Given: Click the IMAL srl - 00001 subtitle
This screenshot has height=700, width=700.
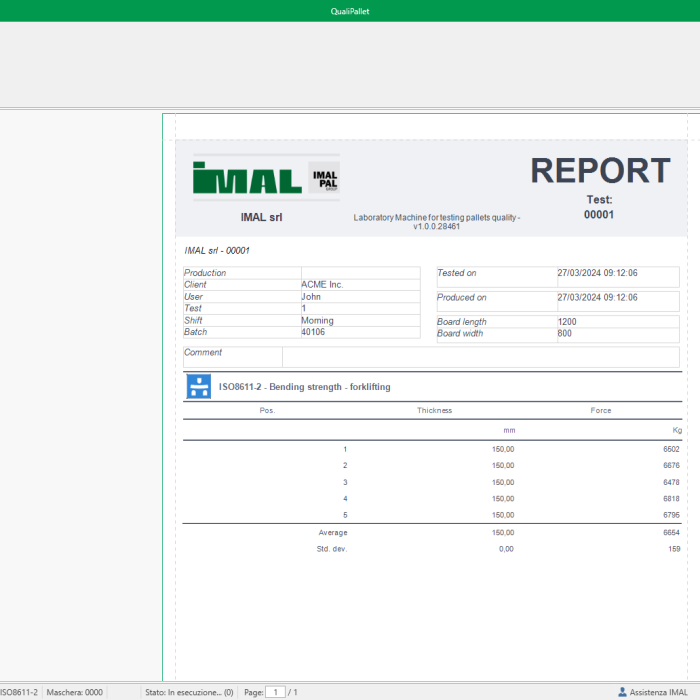Looking at the screenshot, I should tap(217, 250).
